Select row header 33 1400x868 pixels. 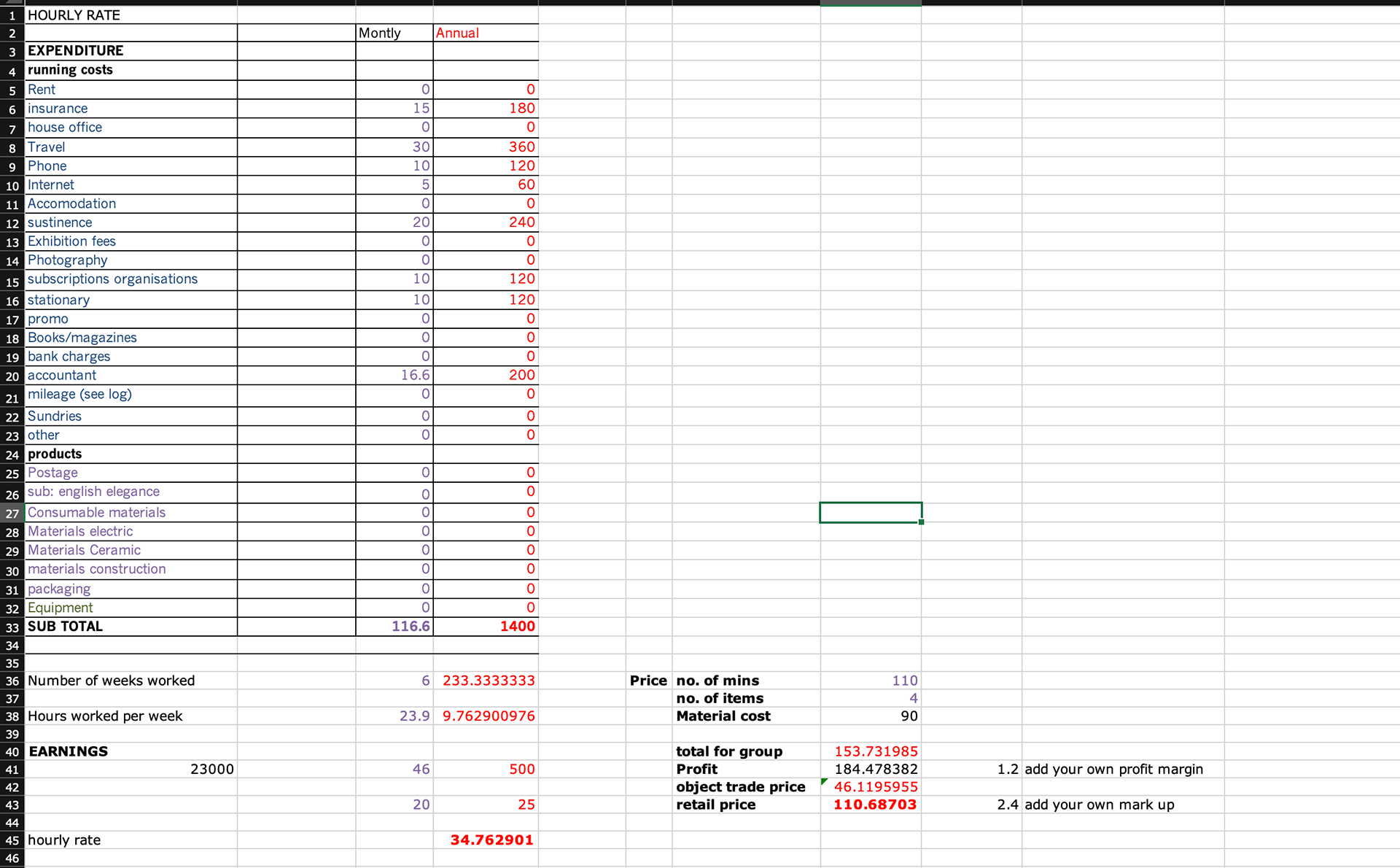coord(12,627)
